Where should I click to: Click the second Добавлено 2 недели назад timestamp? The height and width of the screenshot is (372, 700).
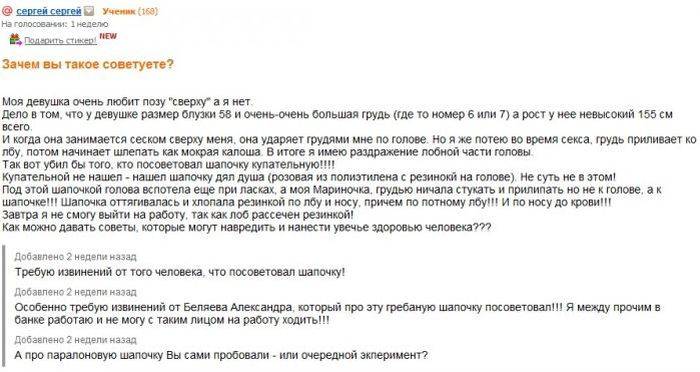click(x=75, y=292)
